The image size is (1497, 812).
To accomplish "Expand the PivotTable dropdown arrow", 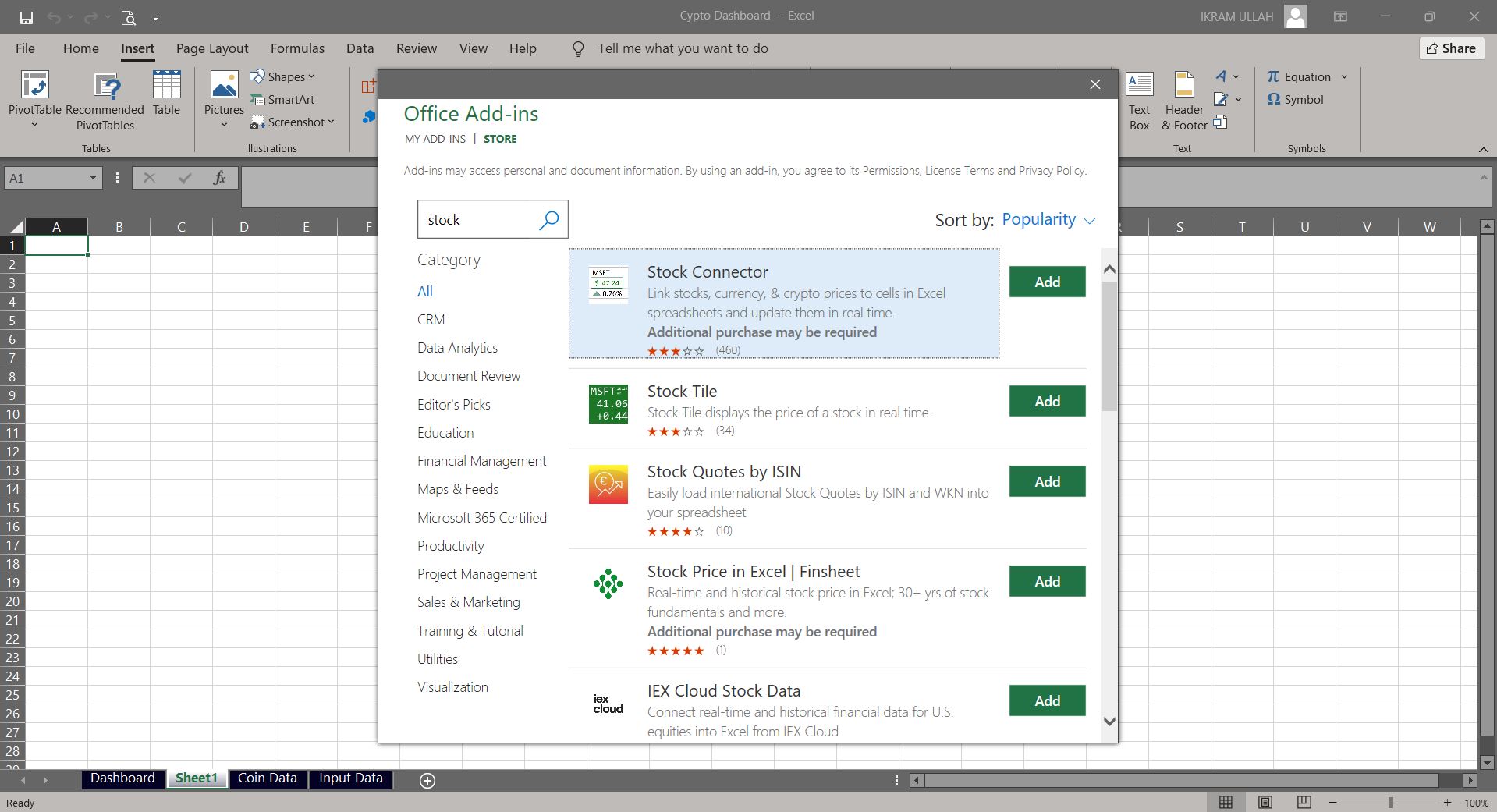I will pos(34,125).
